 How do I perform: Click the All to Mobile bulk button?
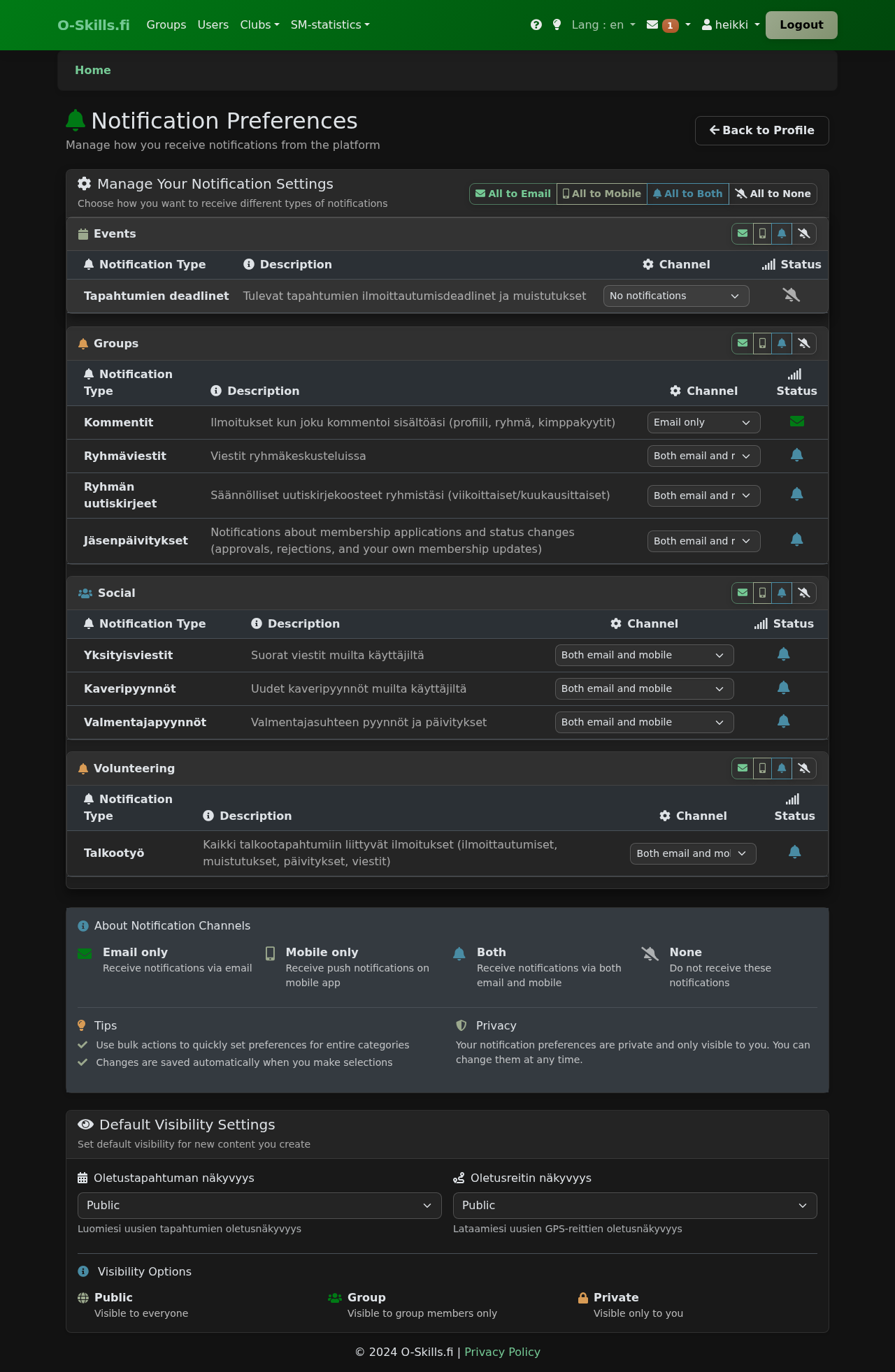602,194
